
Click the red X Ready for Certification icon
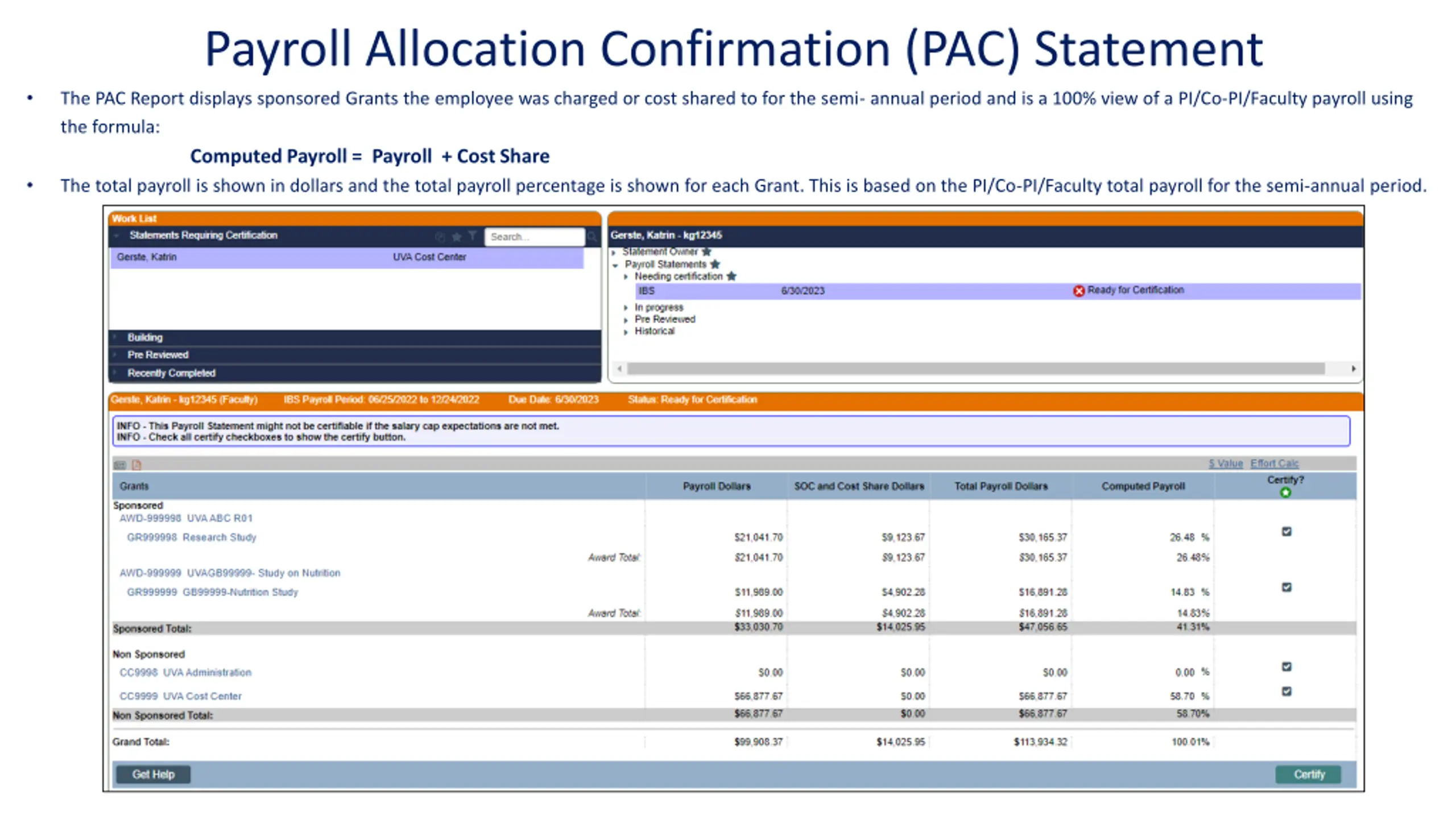point(1078,291)
